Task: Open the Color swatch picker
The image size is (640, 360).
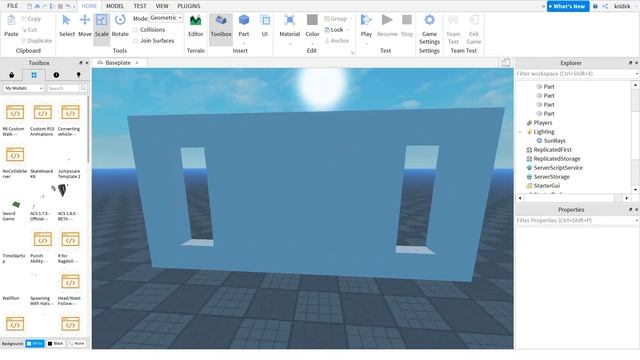Action: (312, 25)
